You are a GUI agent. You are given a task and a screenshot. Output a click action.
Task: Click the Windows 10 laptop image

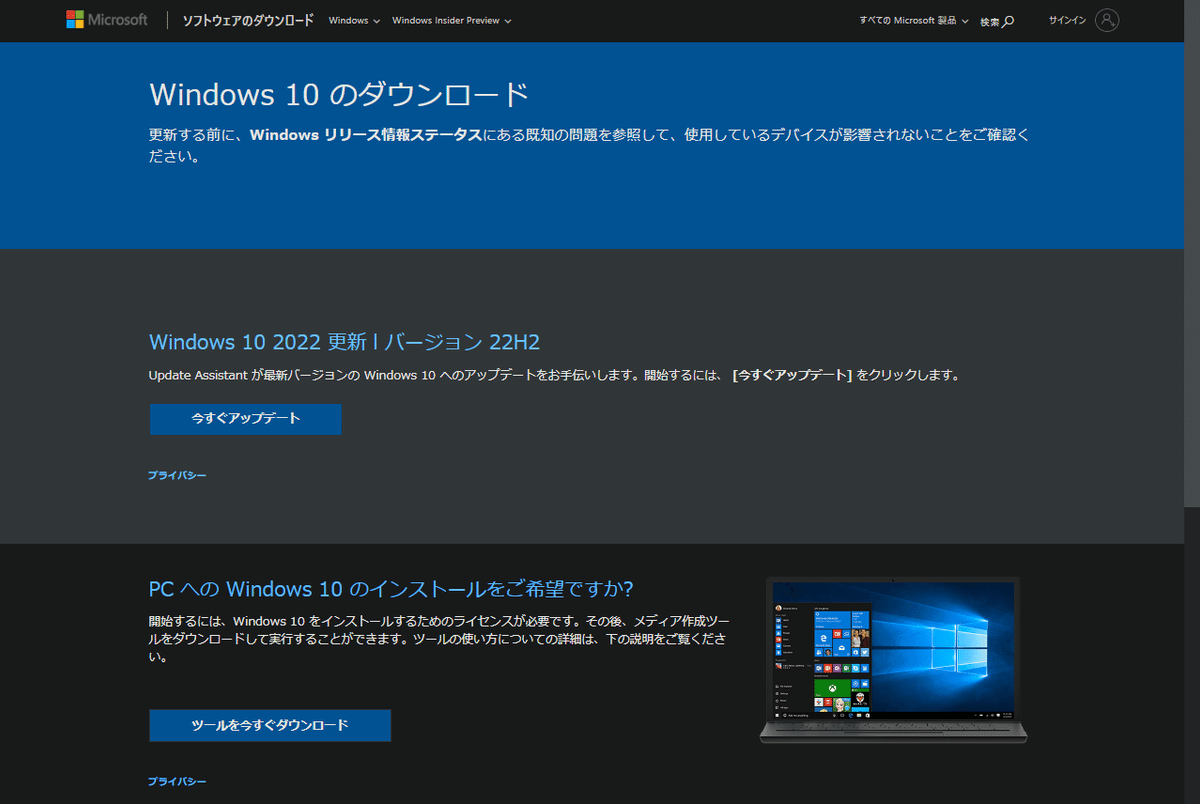coord(893,660)
